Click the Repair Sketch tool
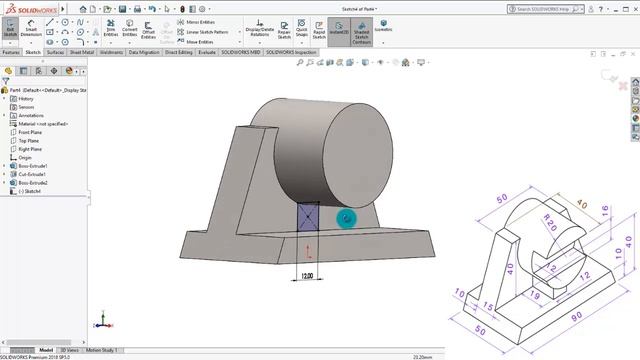The height and width of the screenshot is (360, 640). coord(284,30)
